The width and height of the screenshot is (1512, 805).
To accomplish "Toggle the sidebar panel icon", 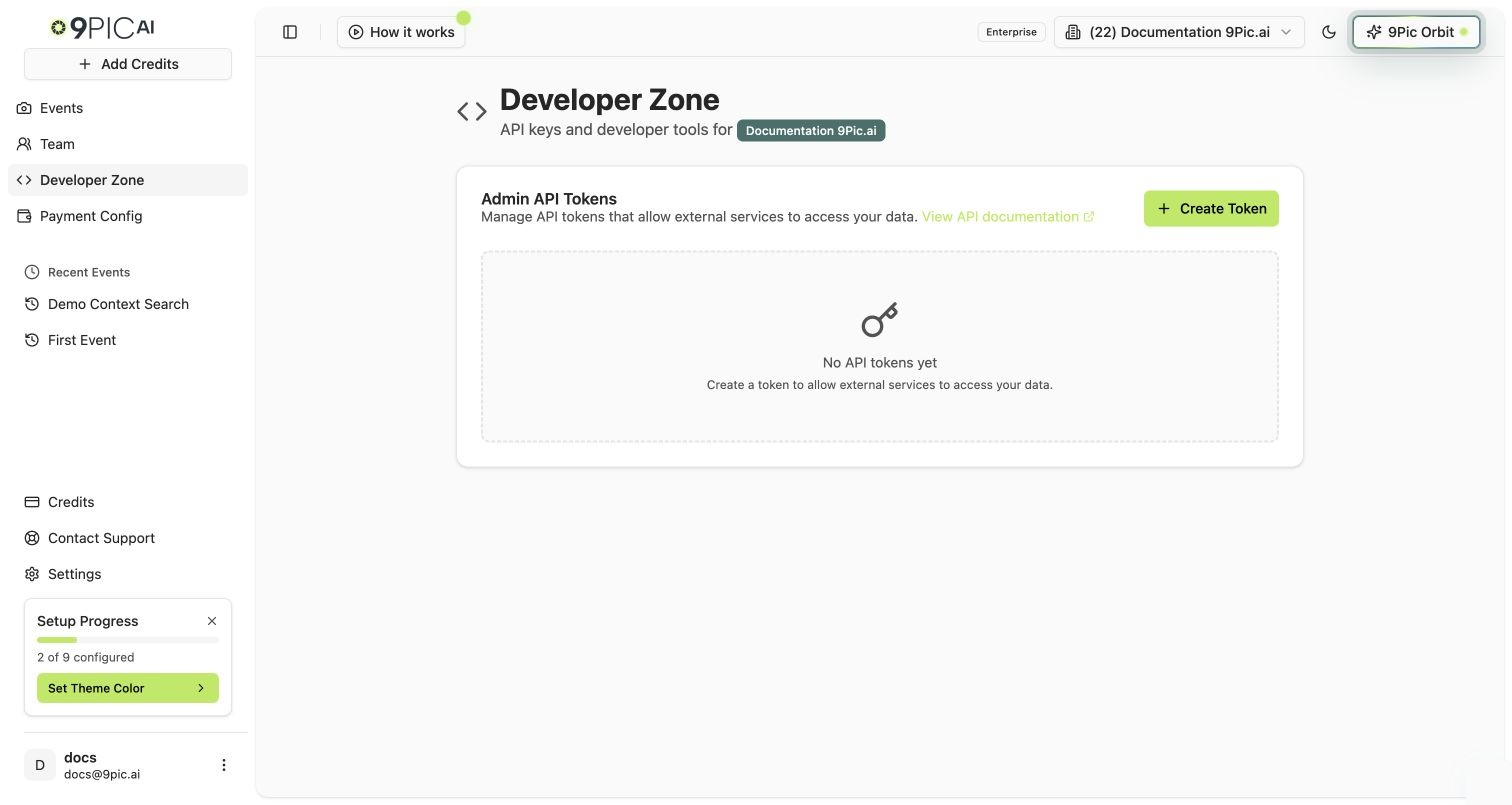I will pos(290,32).
